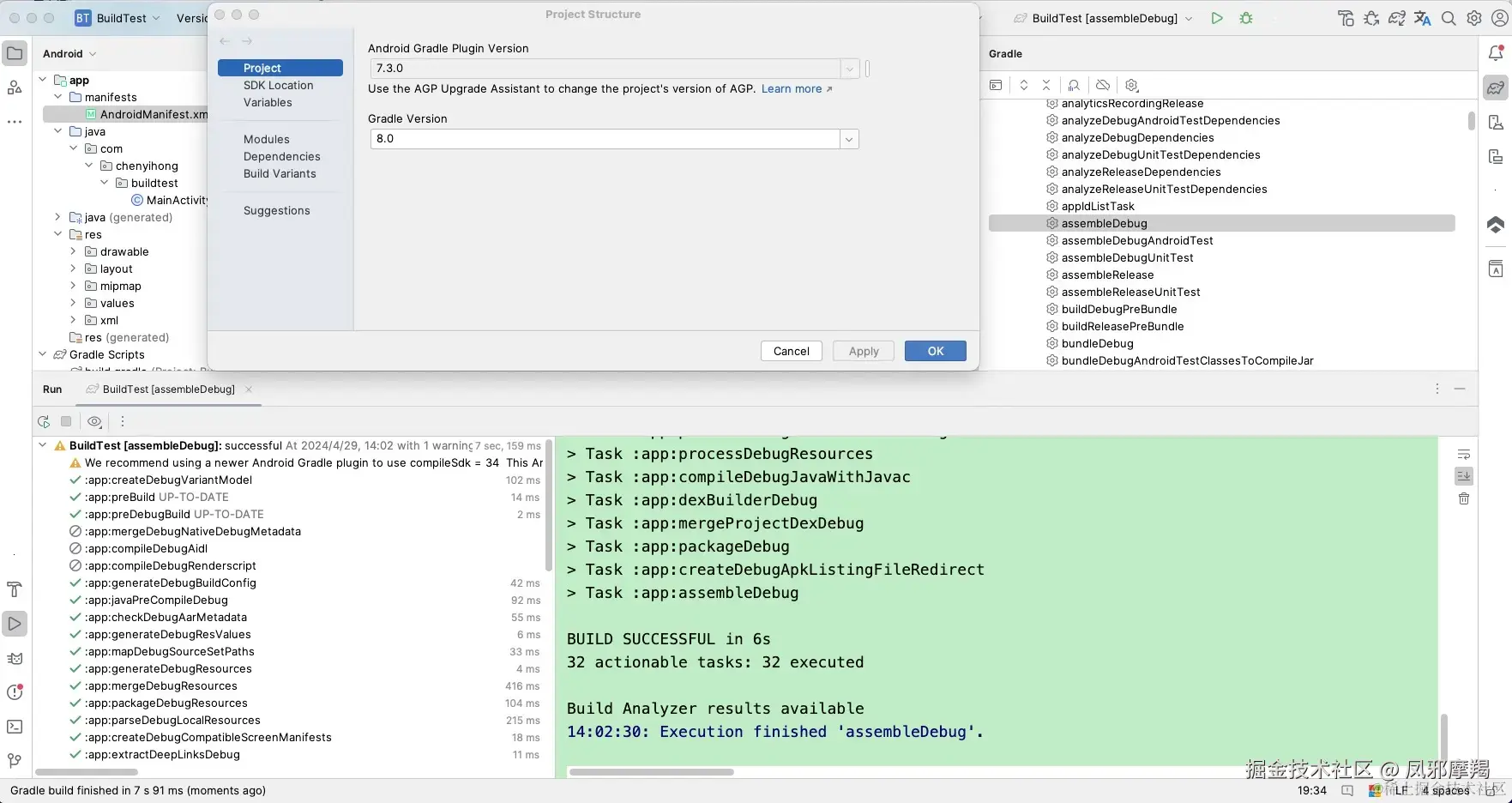Select Build Variants in Project Structure

point(280,173)
